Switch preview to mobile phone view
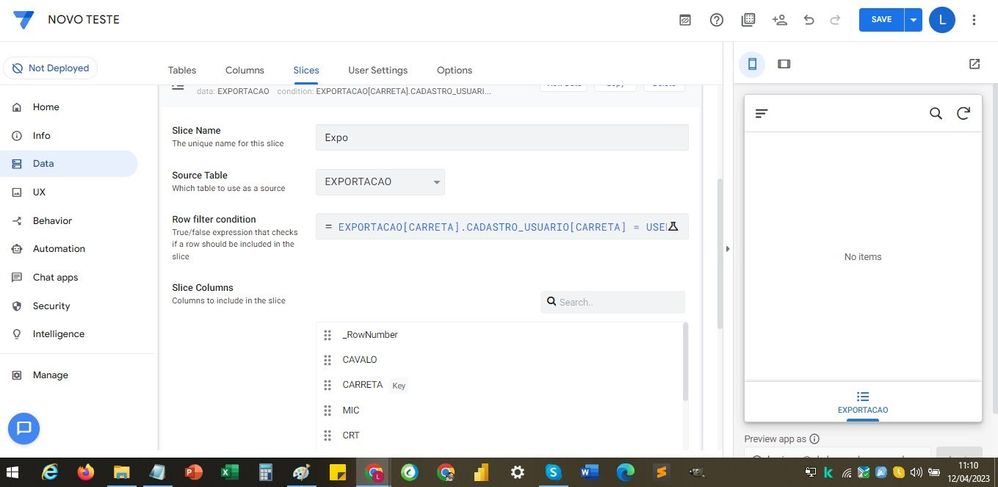 [x=752, y=64]
